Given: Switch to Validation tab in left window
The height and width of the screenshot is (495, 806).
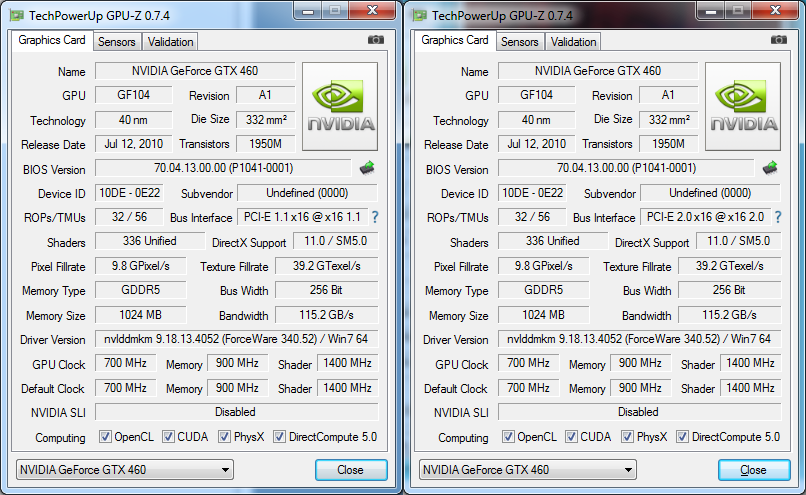Looking at the screenshot, I should 170,42.
